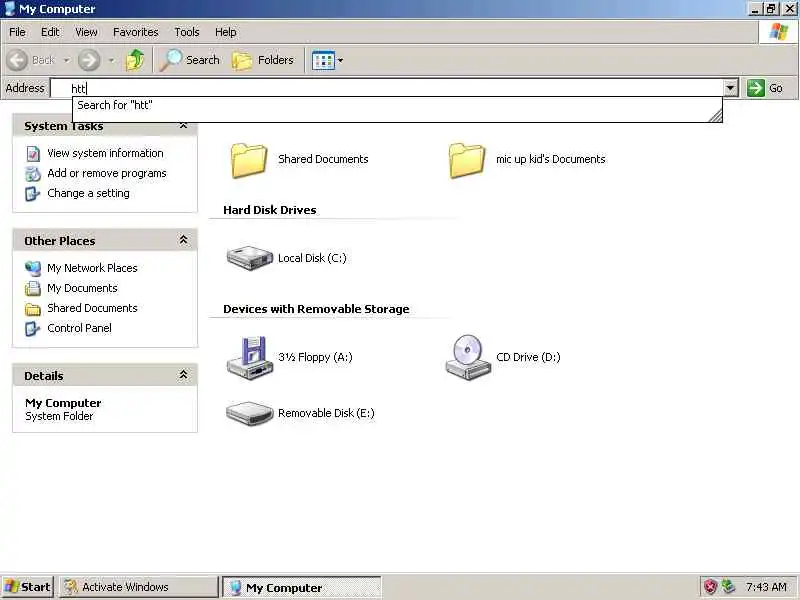The height and width of the screenshot is (600, 800).
Task: Click the Go button
Action: point(765,88)
